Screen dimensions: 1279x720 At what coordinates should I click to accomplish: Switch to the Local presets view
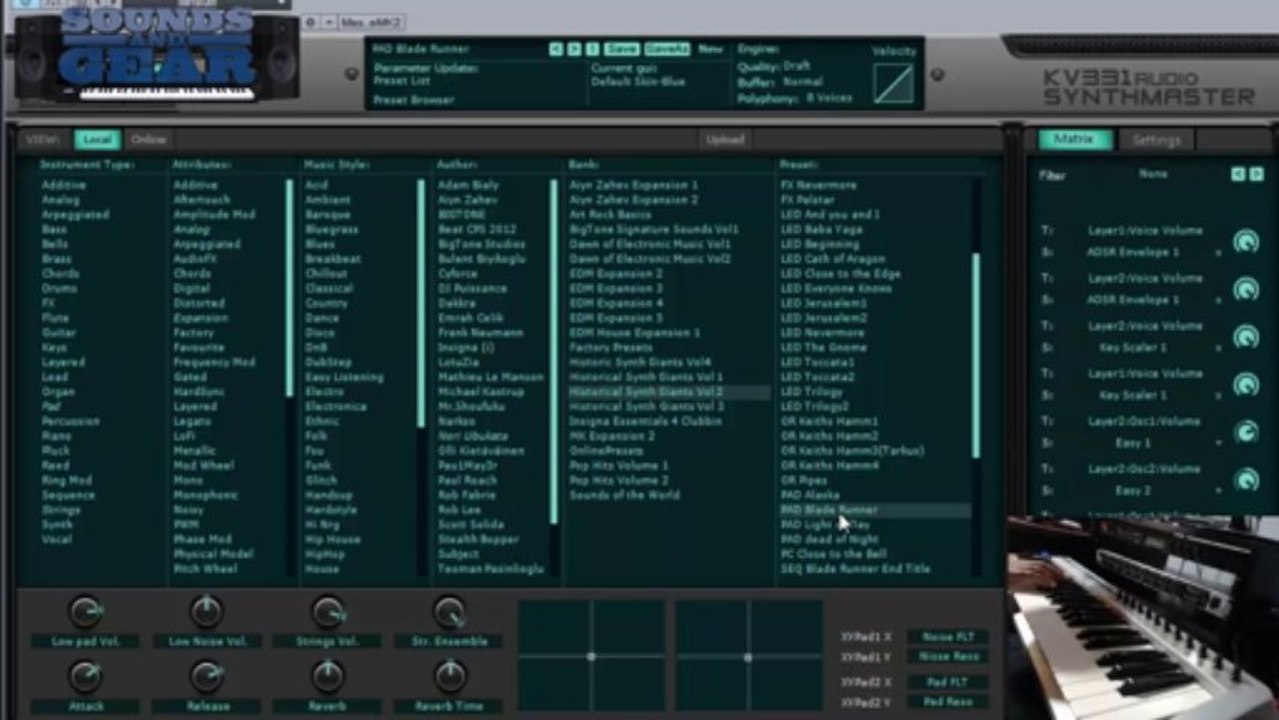tap(96, 140)
